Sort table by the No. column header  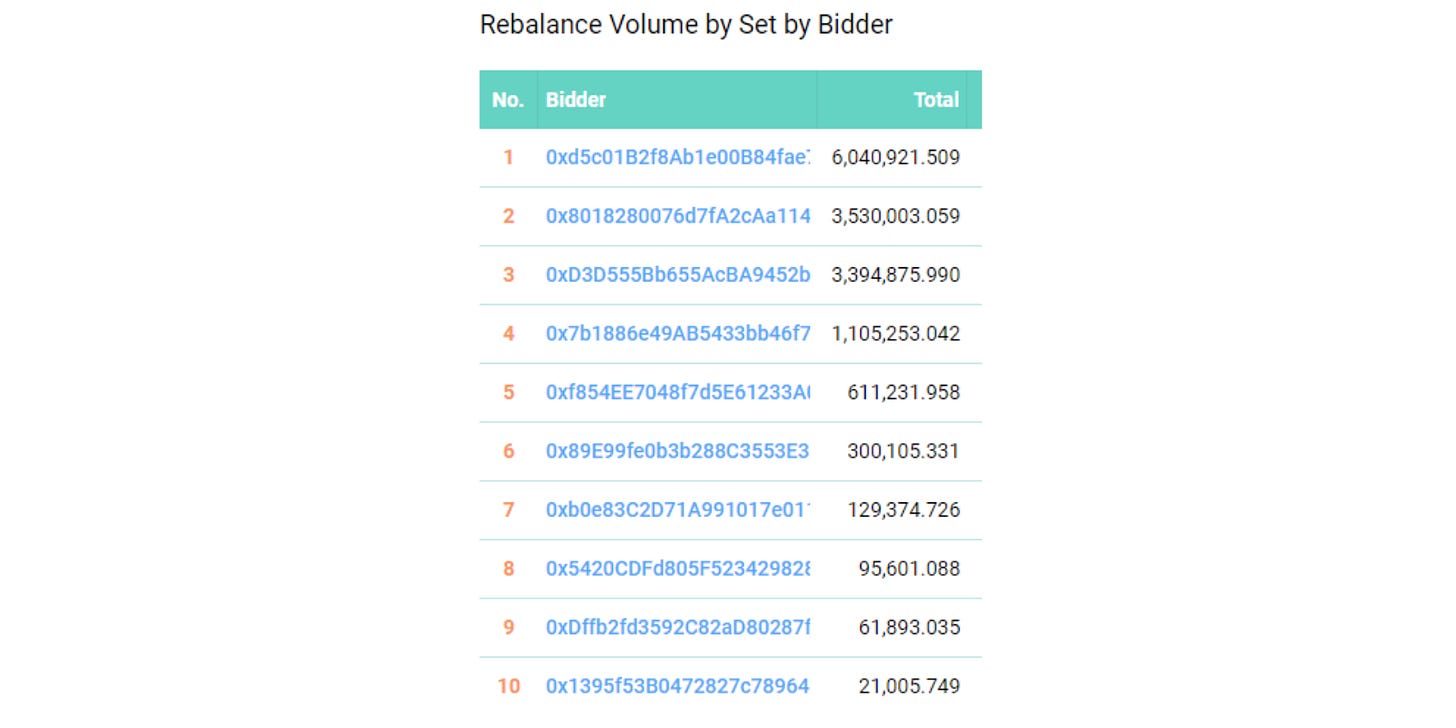[x=508, y=100]
